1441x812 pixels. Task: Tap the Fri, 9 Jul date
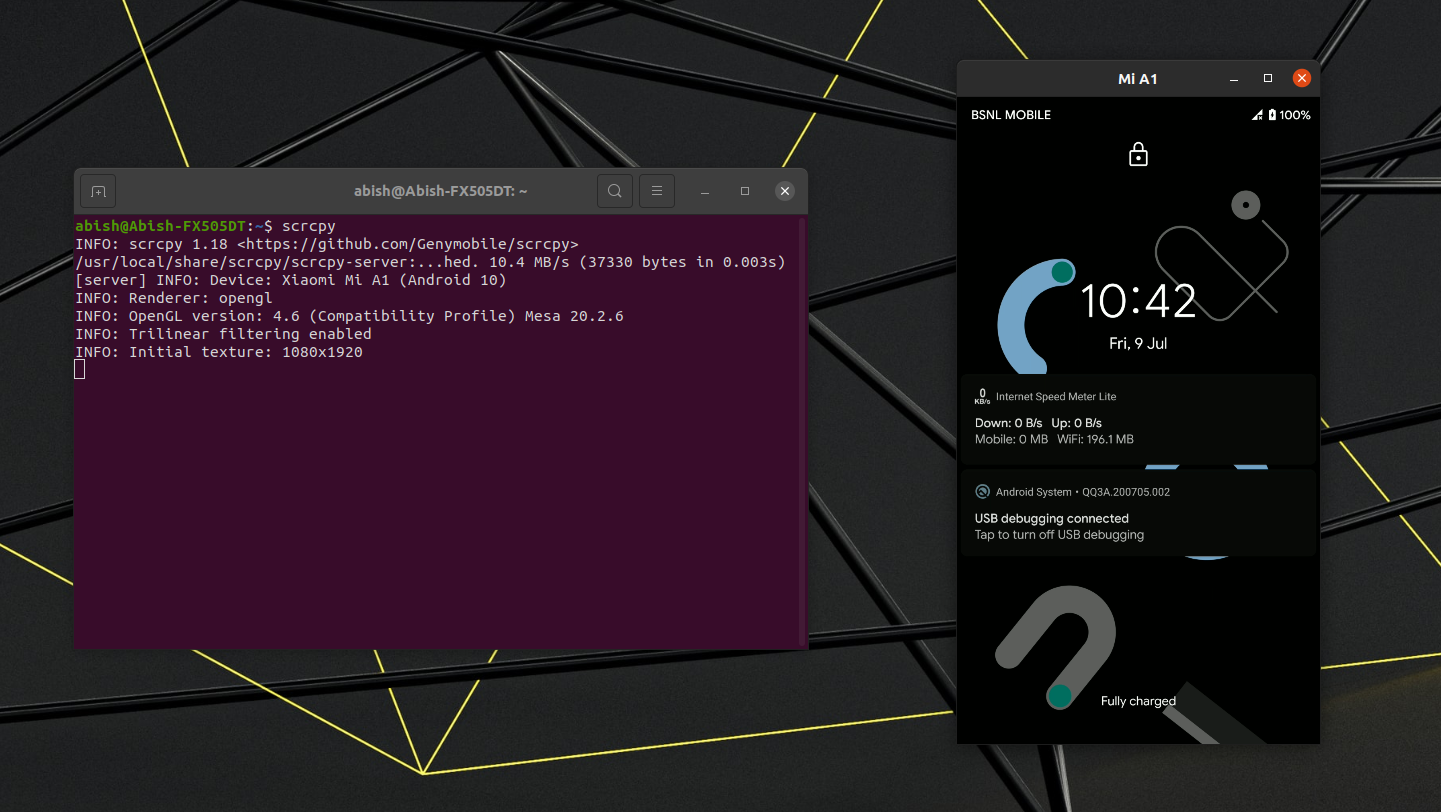[x=1138, y=343]
